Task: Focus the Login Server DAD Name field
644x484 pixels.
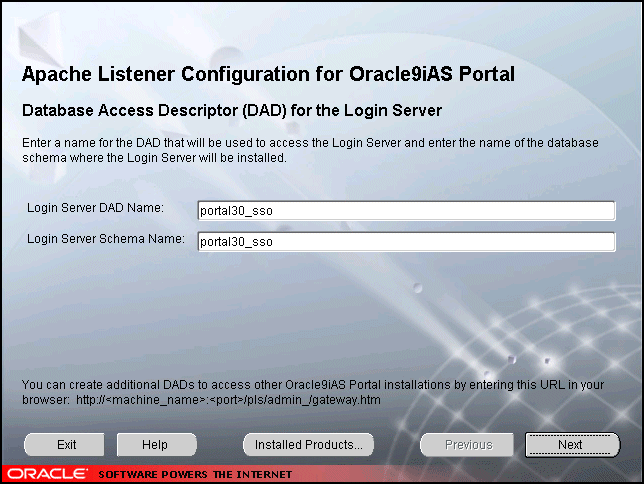Action: [406, 211]
